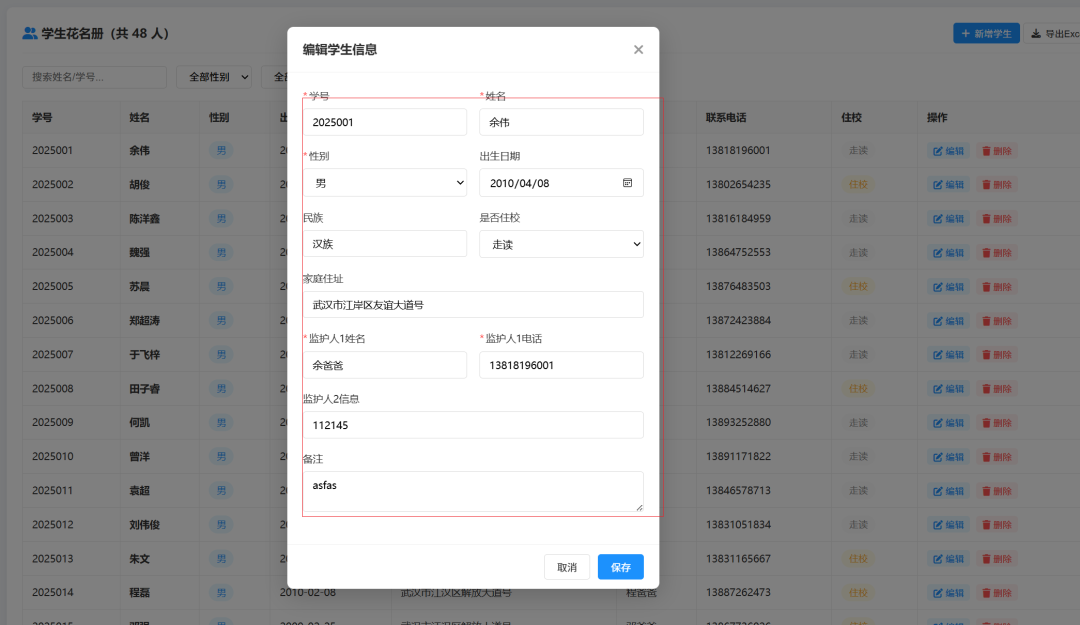Viewport: 1080px width, 625px height.
Task: Click edit for student 2025001 余伟
Action: tap(948, 151)
